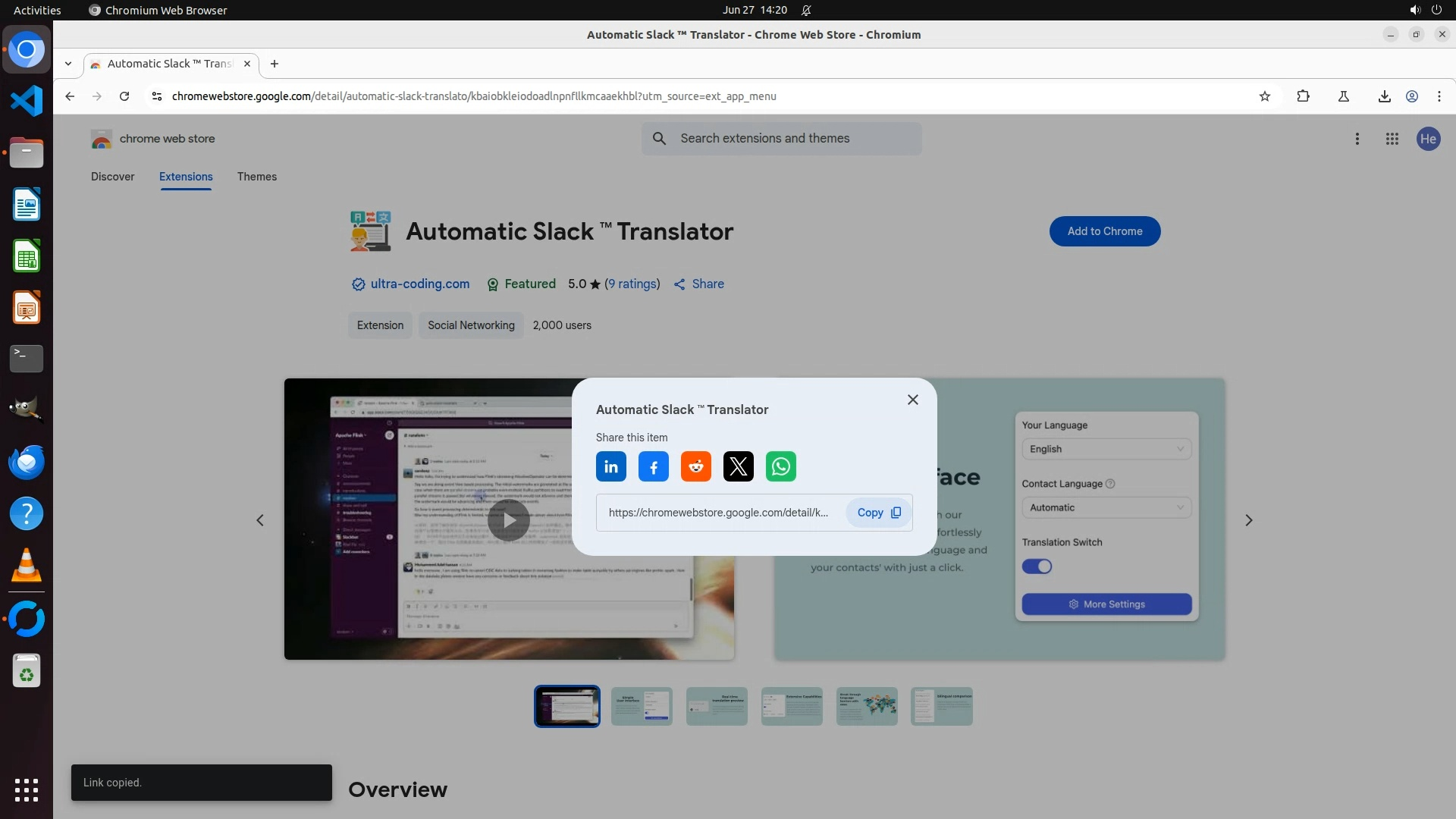The width and height of the screenshot is (1456, 819).
Task: Share via LinkedIn icon
Action: [x=610, y=466]
